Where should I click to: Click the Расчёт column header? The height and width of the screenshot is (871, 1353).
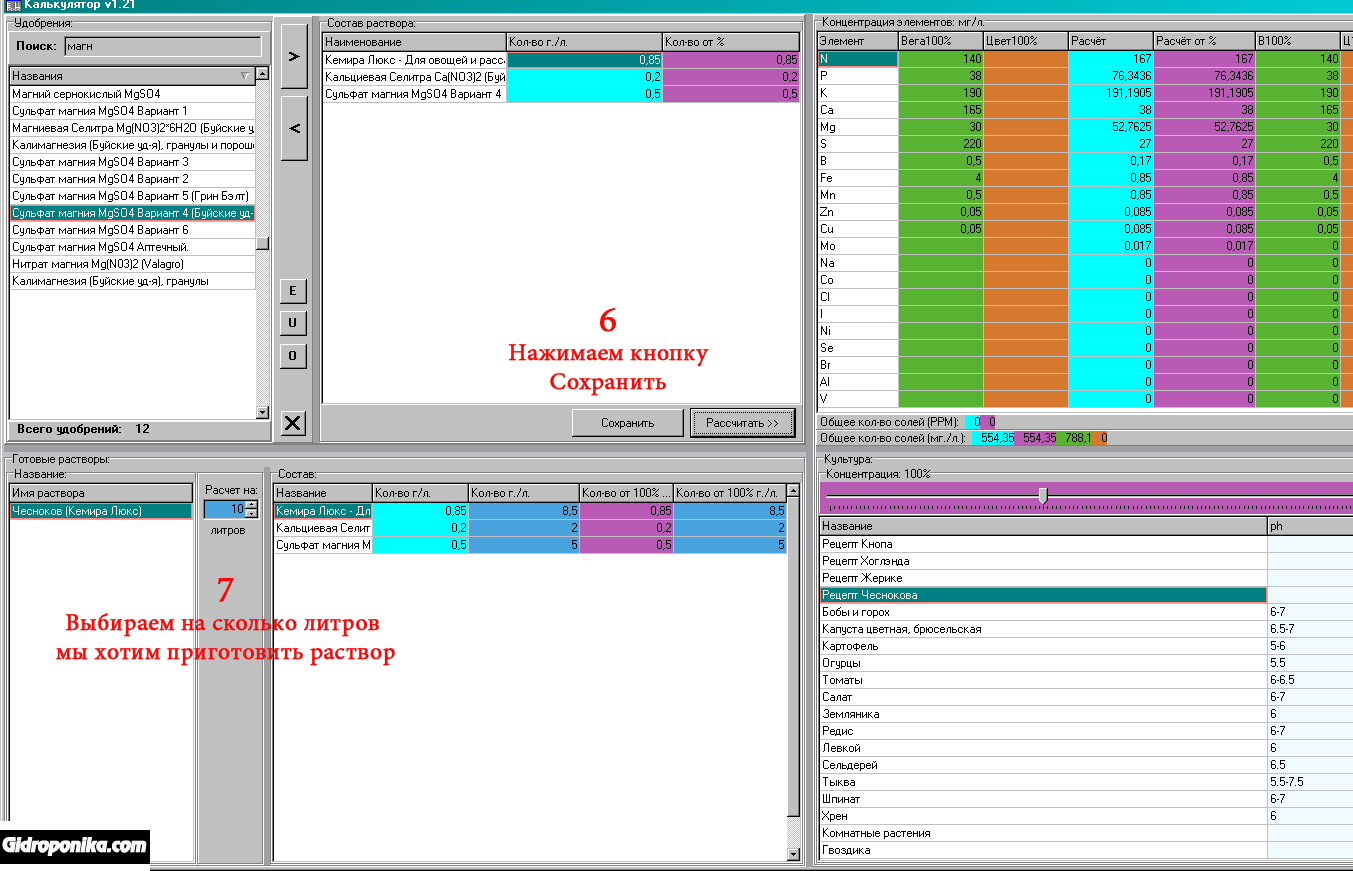coord(1110,41)
